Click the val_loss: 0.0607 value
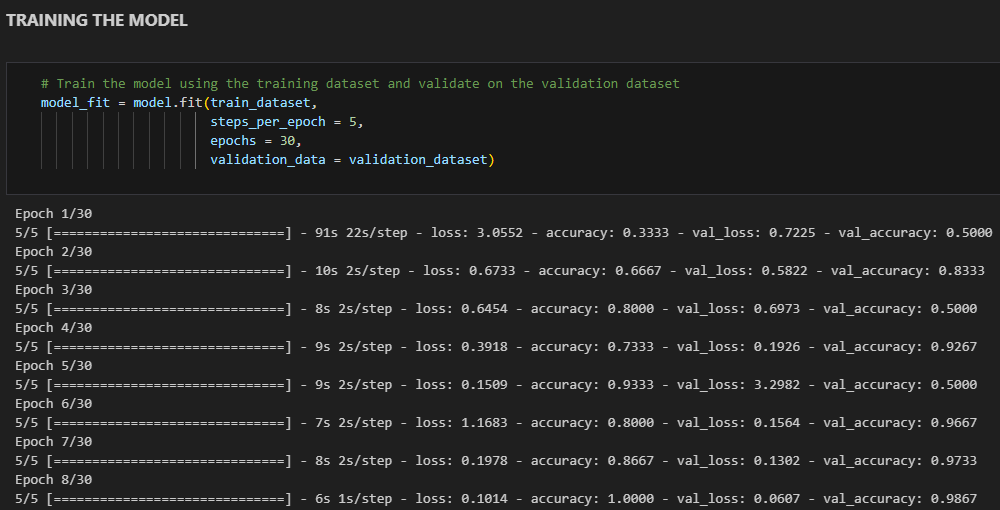 tap(738, 499)
